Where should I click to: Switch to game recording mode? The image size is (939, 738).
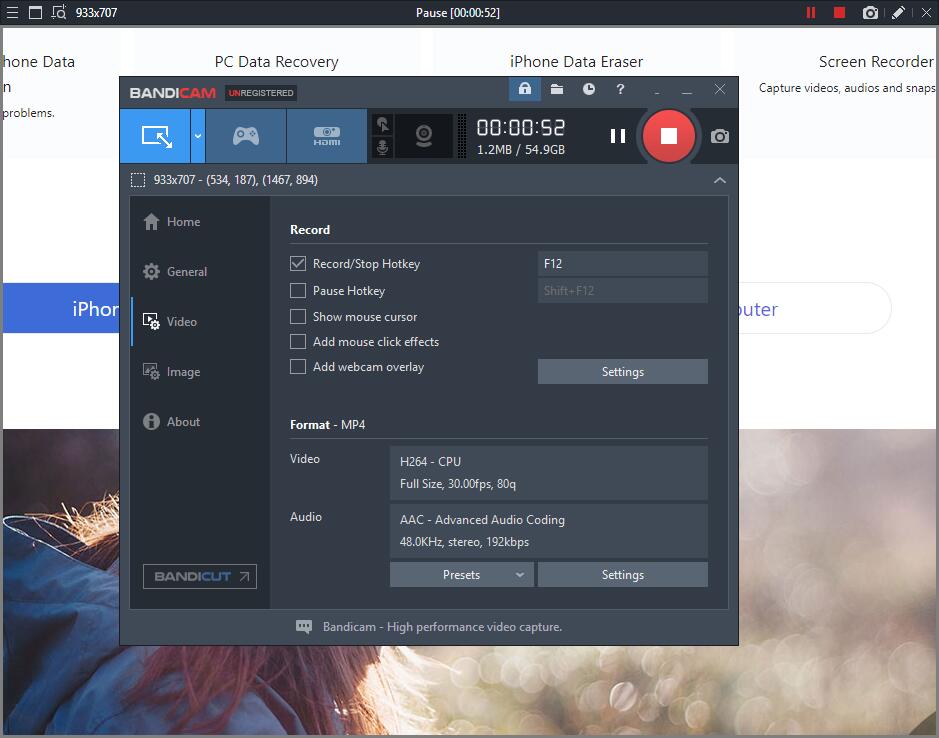coord(246,136)
